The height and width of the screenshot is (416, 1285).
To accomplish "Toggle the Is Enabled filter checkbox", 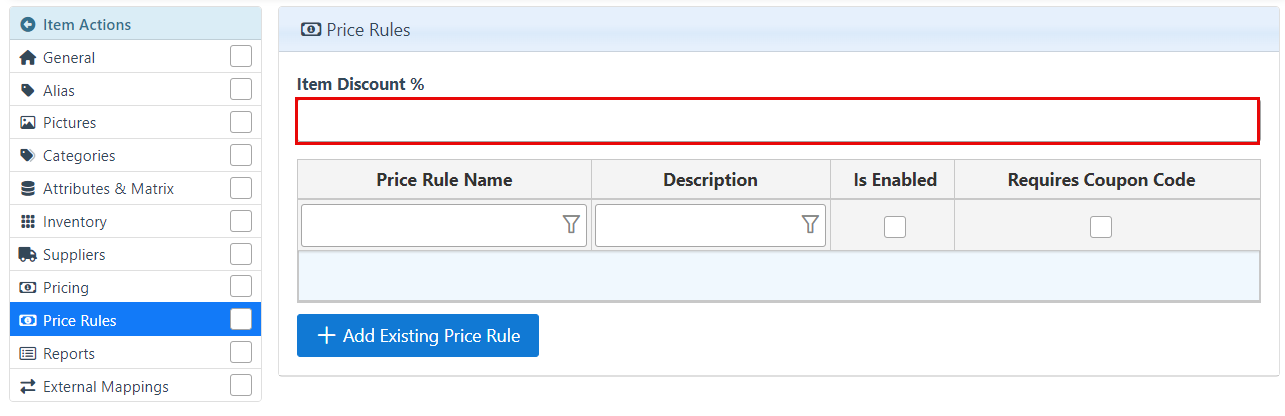I will [x=895, y=227].
